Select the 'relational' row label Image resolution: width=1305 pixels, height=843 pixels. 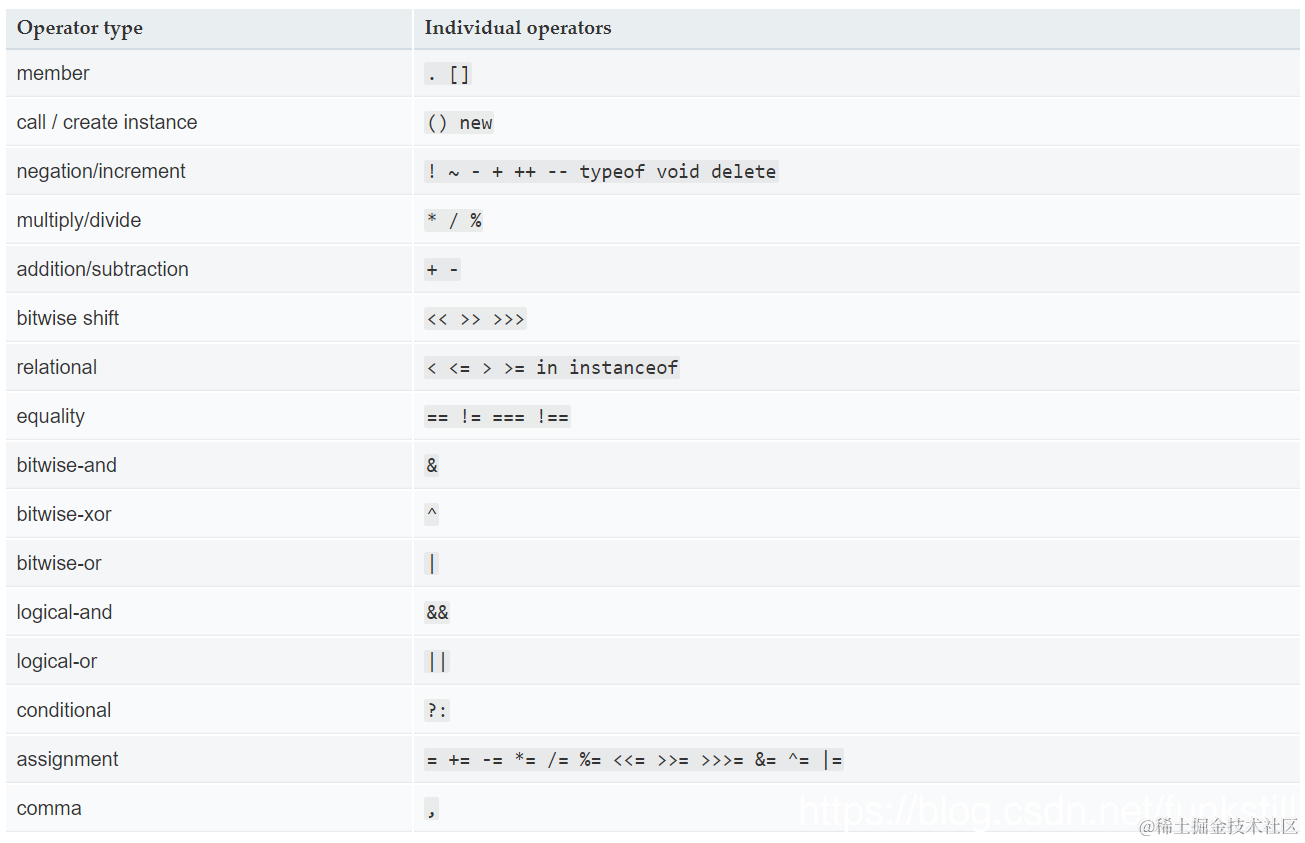pos(57,367)
